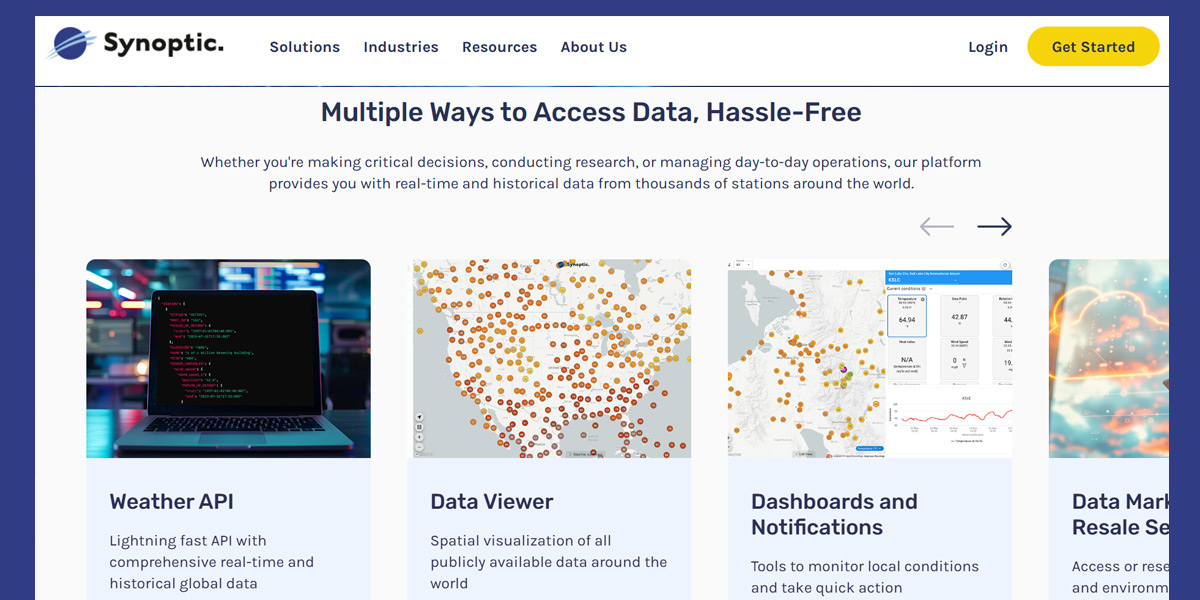This screenshot has width=1200, height=600.
Task: Open the Weather API laptop code image
Action: 228,358
